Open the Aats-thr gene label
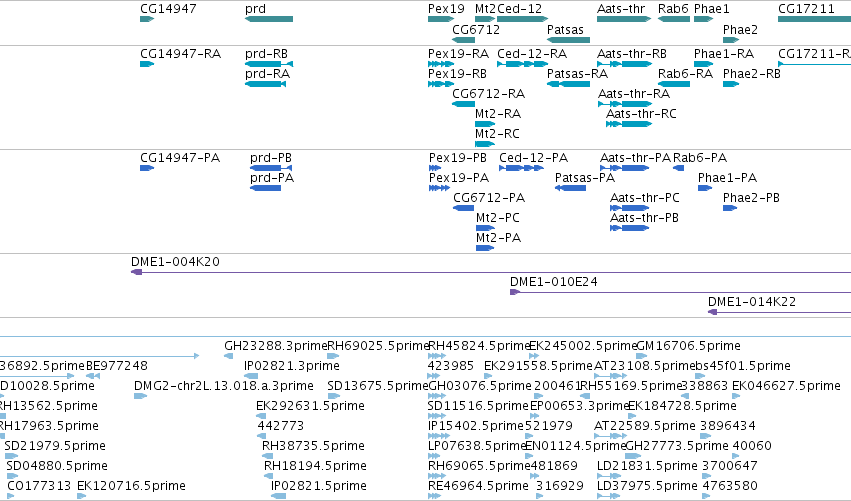The image size is (851, 501). pyautogui.click(x=621, y=9)
